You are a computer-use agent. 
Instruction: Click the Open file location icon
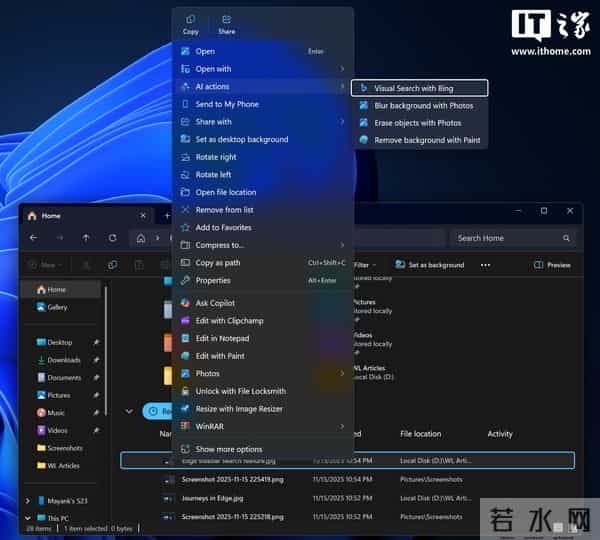pyautogui.click(x=185, y=192)
